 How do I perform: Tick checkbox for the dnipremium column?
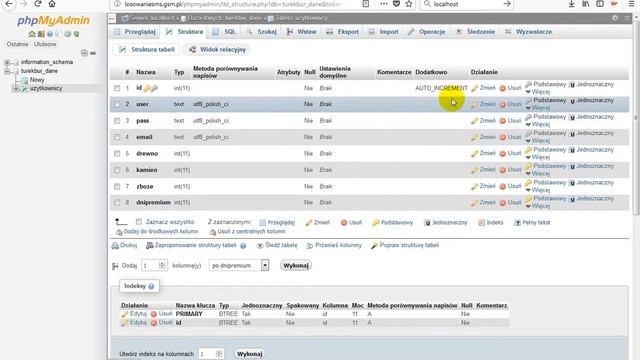pos(117,202)
